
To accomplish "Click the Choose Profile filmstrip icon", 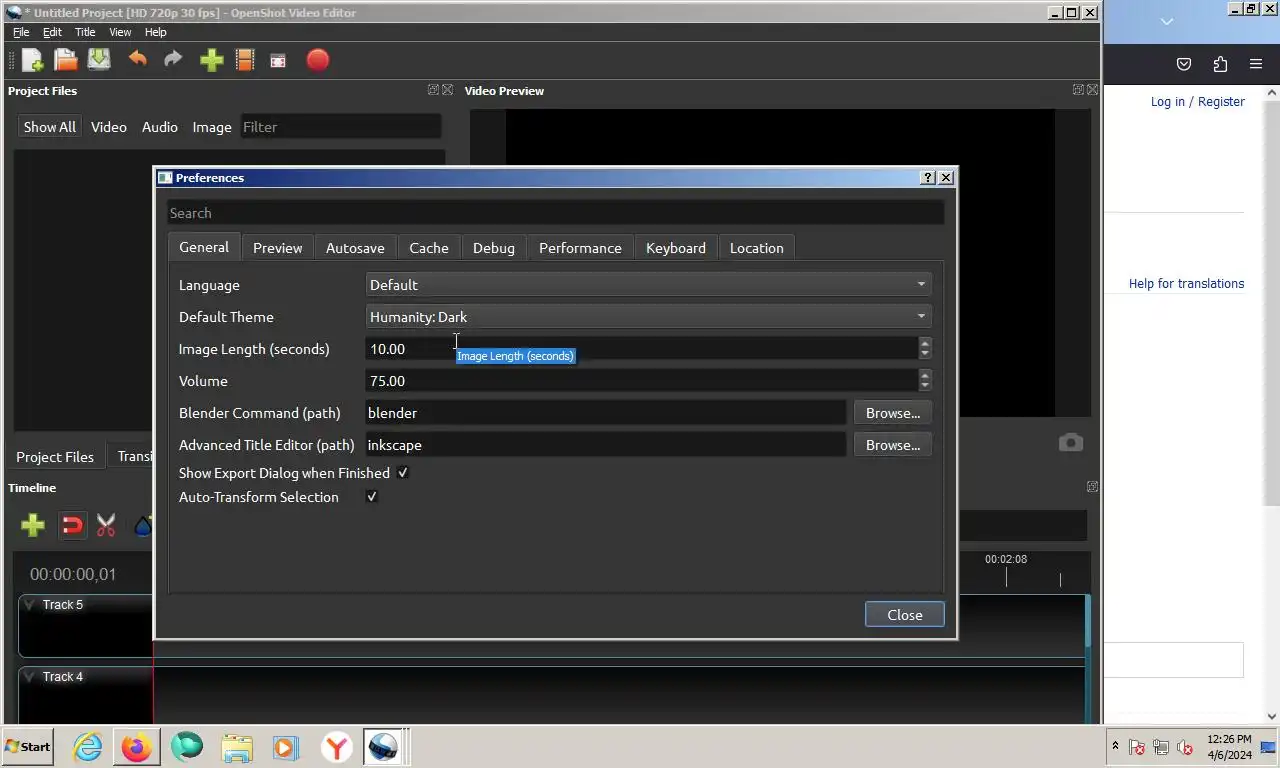I will click(245, 60).
